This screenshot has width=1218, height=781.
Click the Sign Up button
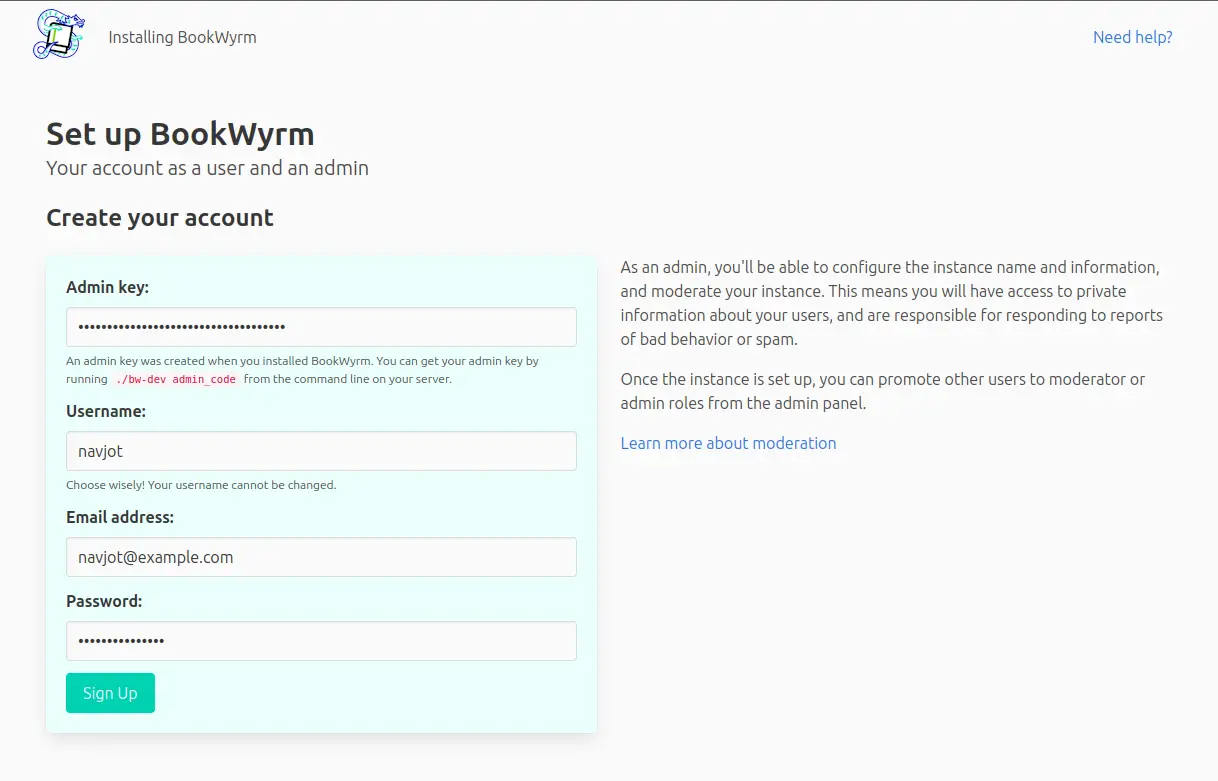[110, 692]
